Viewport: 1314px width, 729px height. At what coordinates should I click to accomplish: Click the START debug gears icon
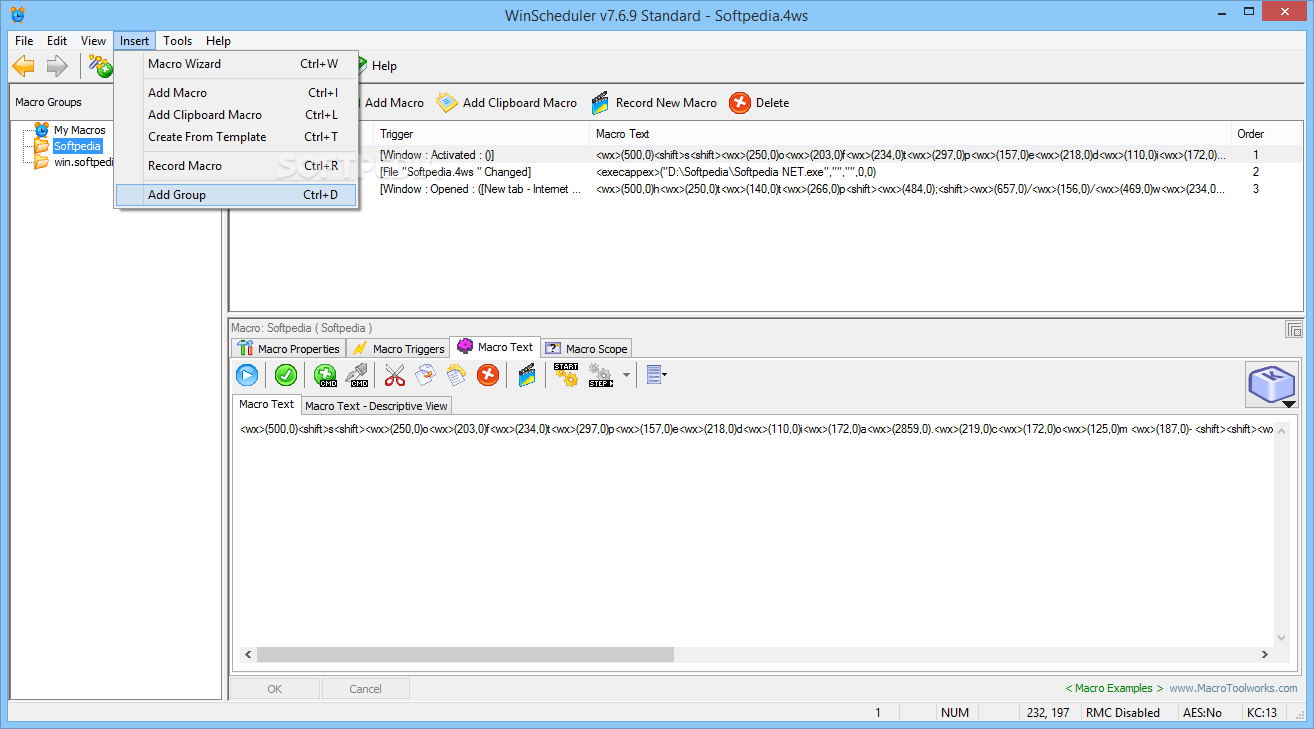[566, 375]
